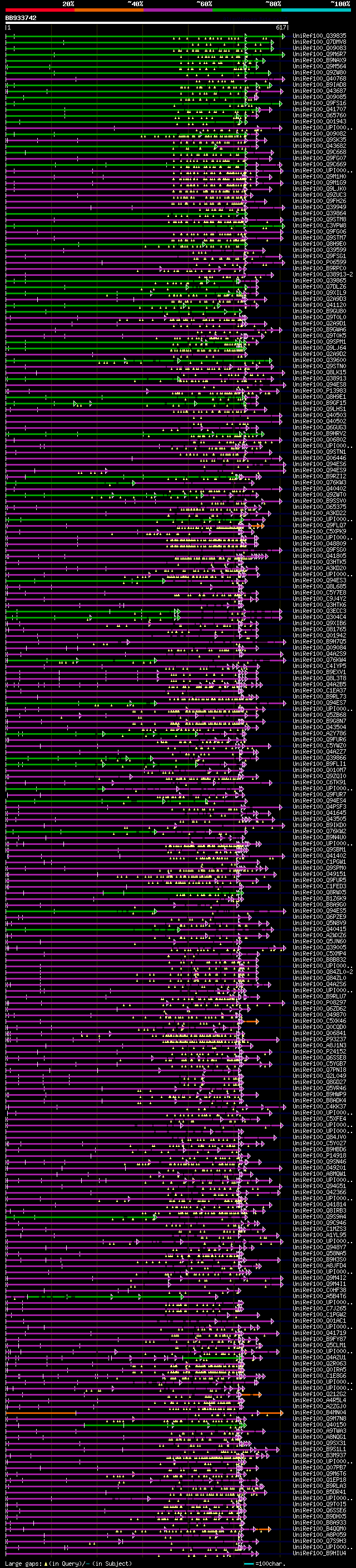
Task: Select the query ID BB933742
Action: (21, 18)
